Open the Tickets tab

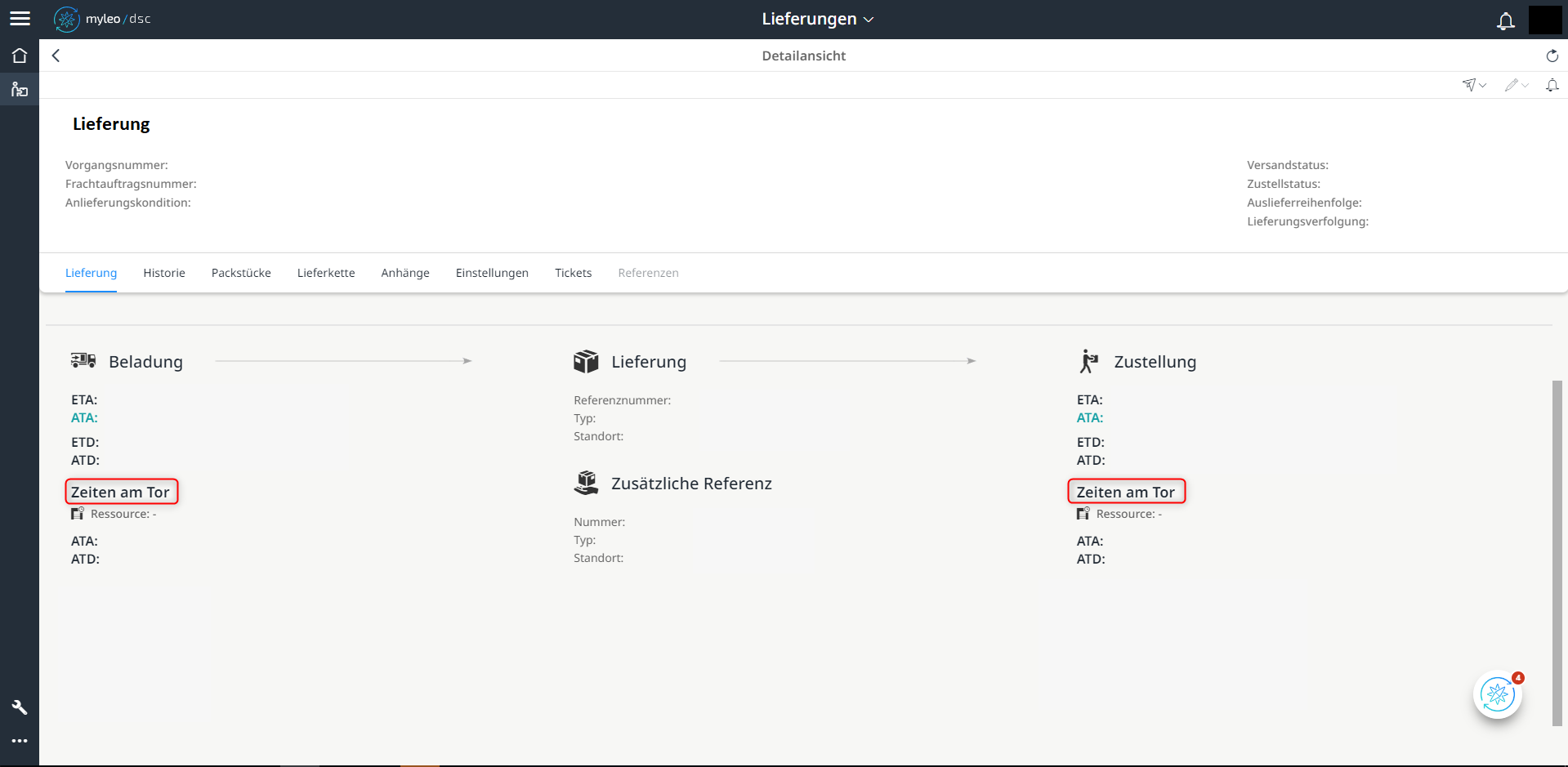pyautogui.click(x=573, y=273)
